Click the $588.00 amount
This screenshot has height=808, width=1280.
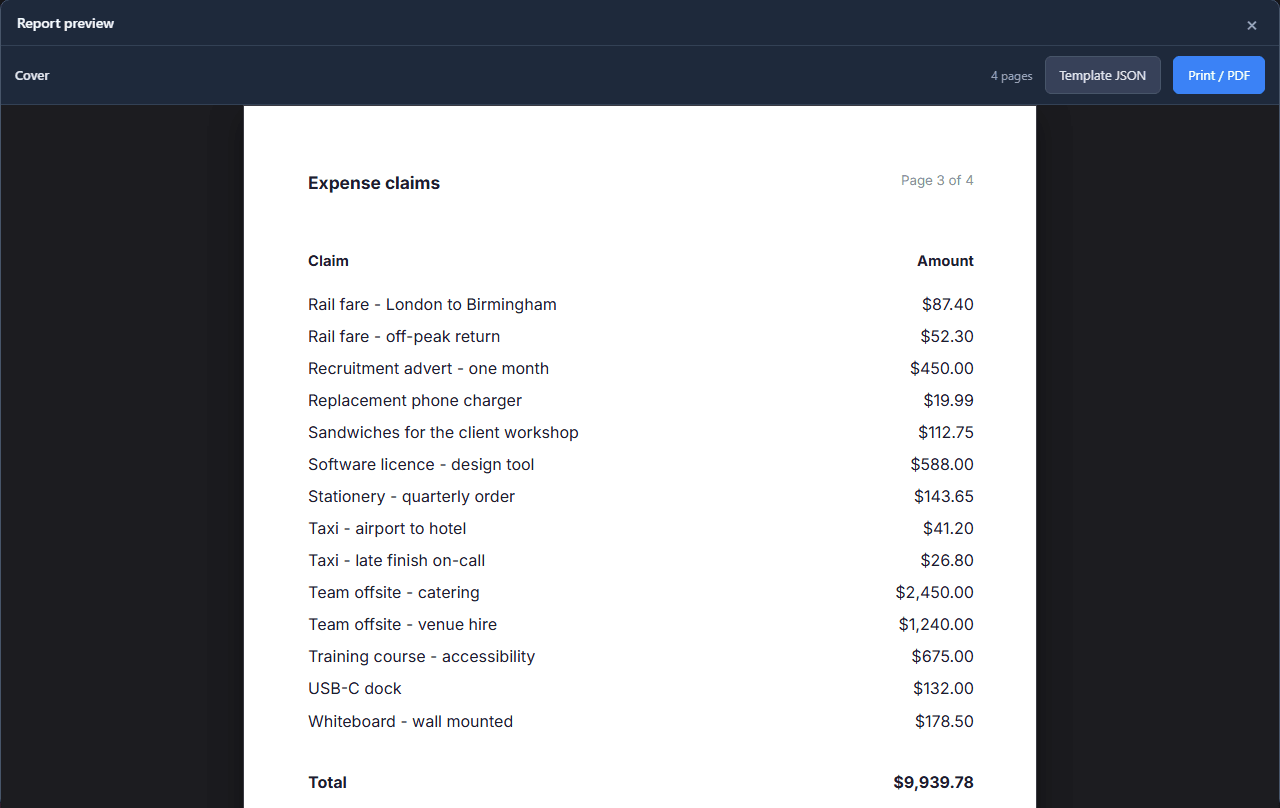click(x=942, y=464)
